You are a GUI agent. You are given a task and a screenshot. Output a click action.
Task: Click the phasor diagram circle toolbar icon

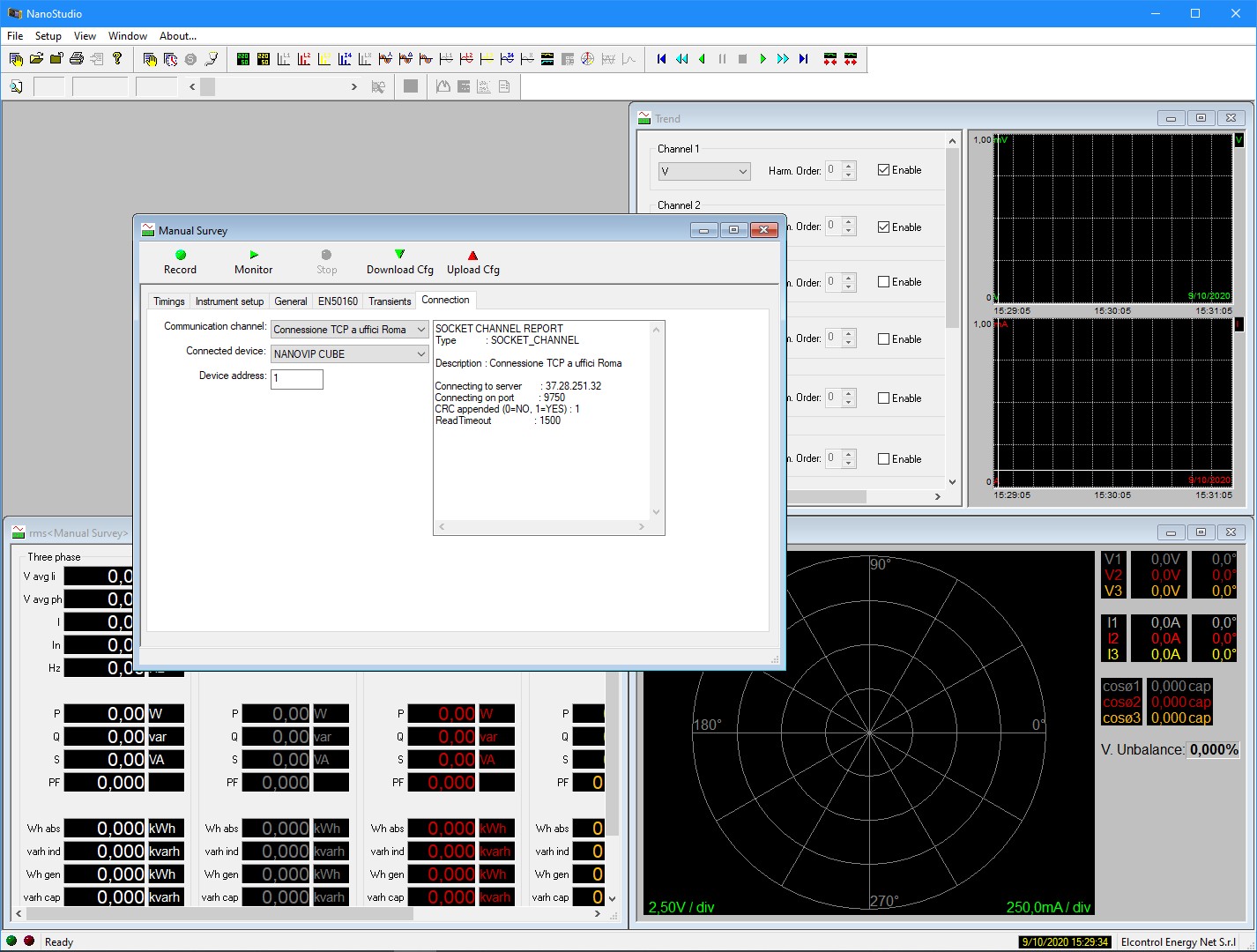pos(588,59)
